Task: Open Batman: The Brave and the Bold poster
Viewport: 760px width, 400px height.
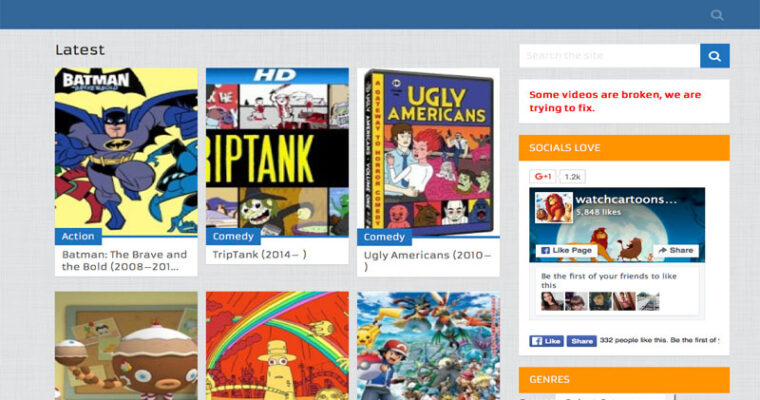Action: click(x=126, y=150)
